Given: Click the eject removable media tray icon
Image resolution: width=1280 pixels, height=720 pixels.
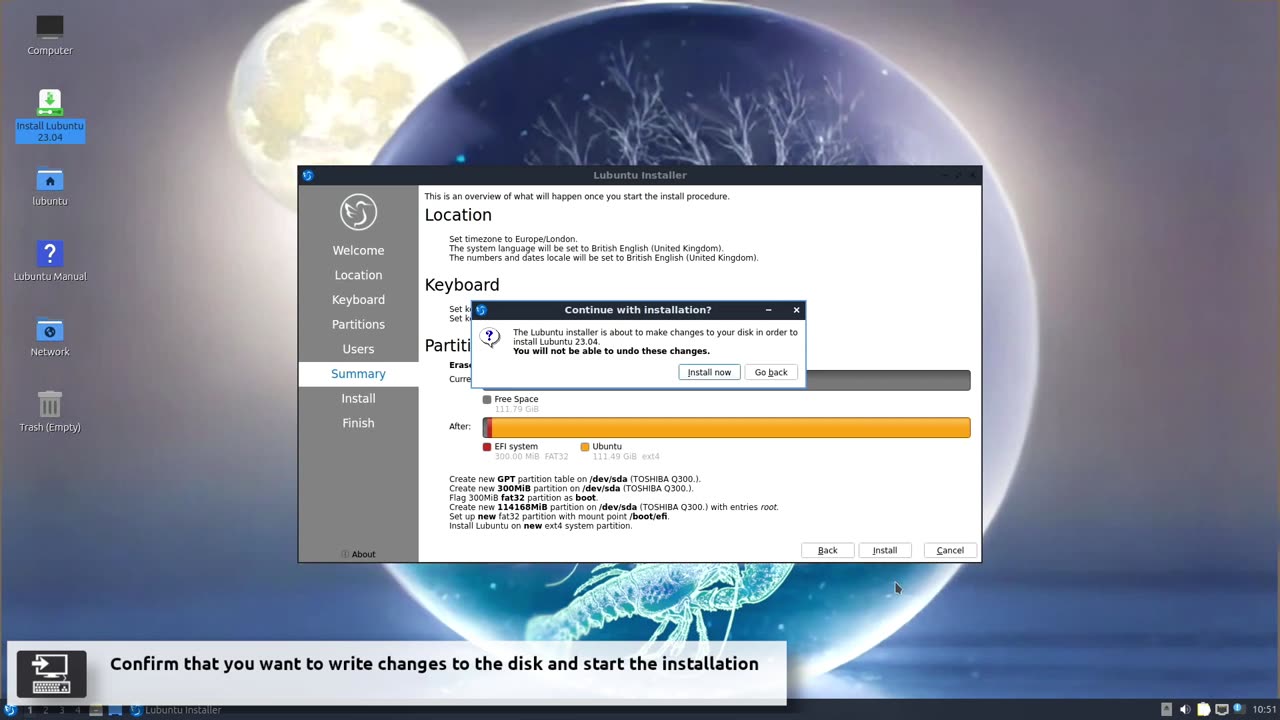Looking at the screenshot, I should coord(1167,710).
